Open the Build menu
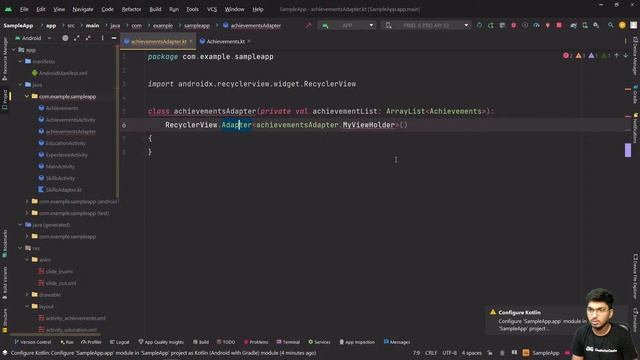640x360 pixels. [155, 9]
